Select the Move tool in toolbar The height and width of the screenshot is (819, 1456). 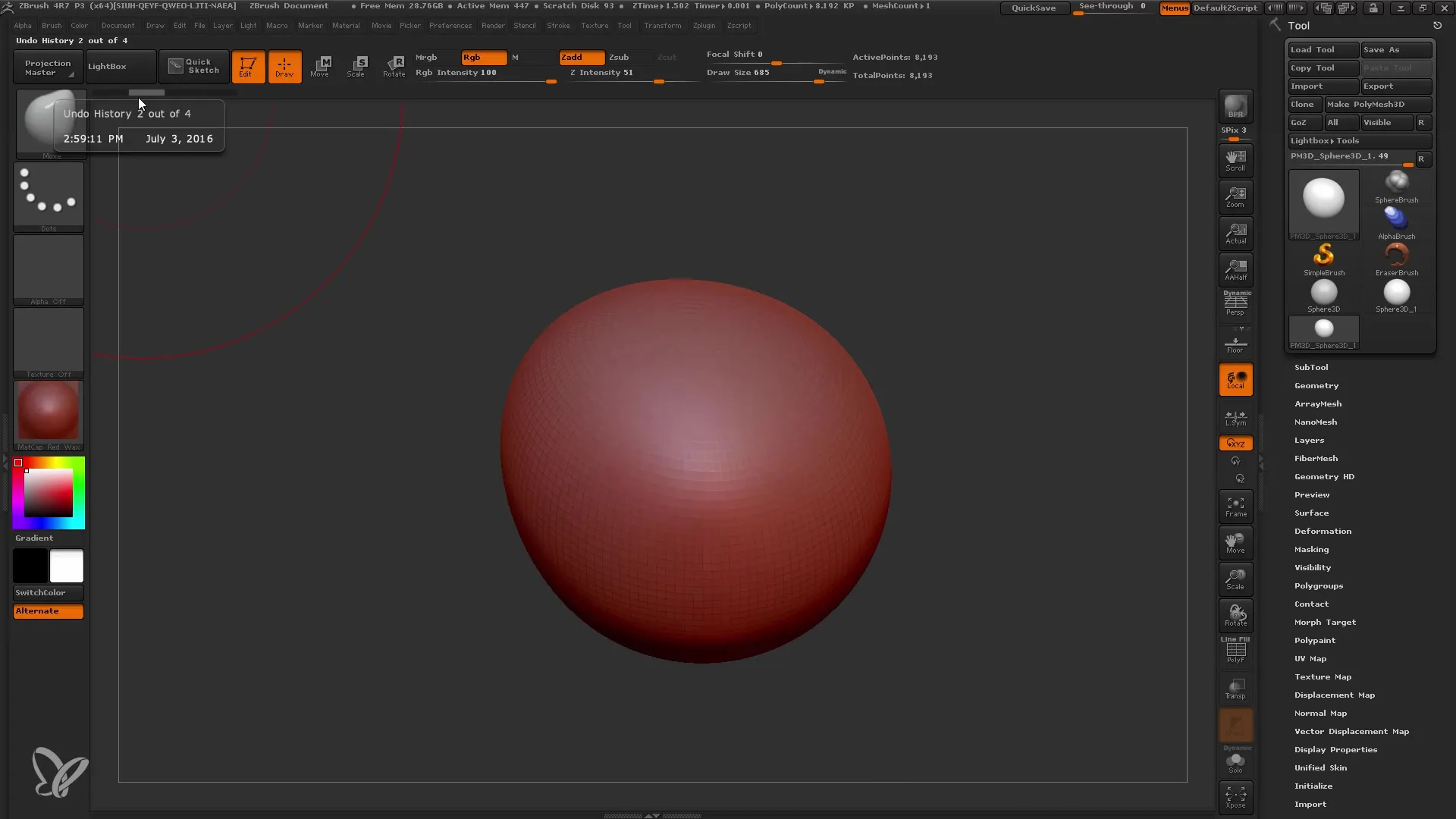(x=320, y=67)
